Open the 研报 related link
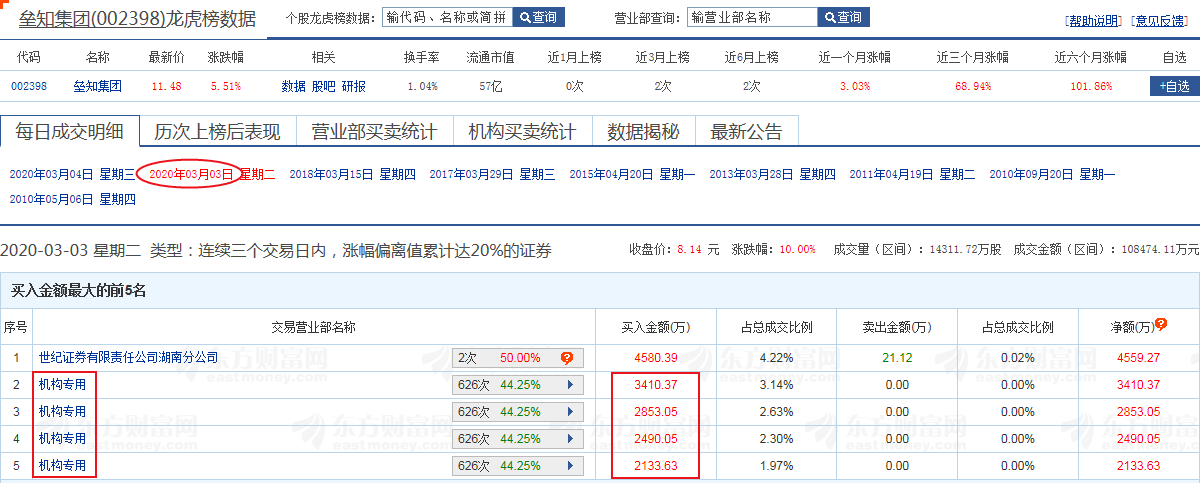1202x483 pixels. pos(354,86)
